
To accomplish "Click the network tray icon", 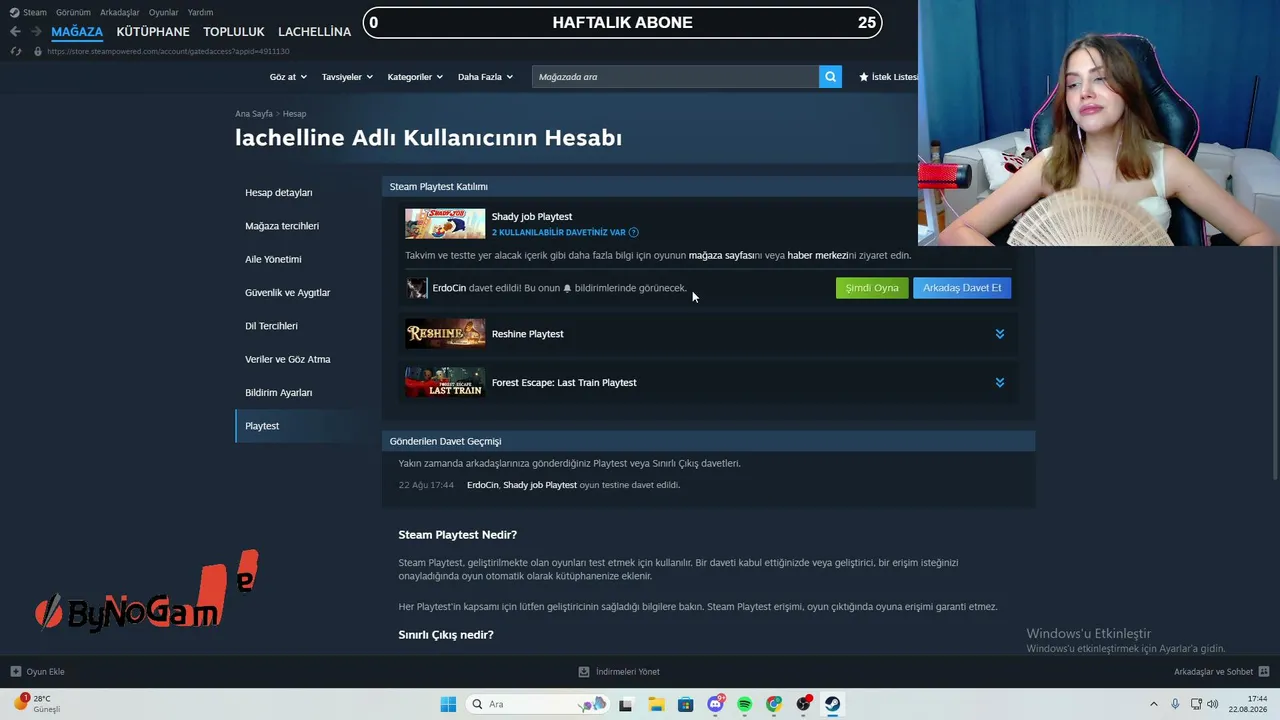I will point(1196,704).
